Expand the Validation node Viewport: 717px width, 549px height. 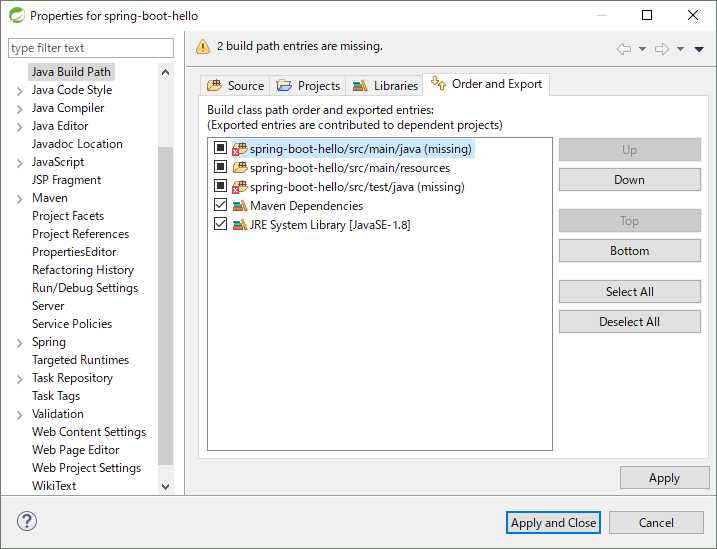pos(20,415)
